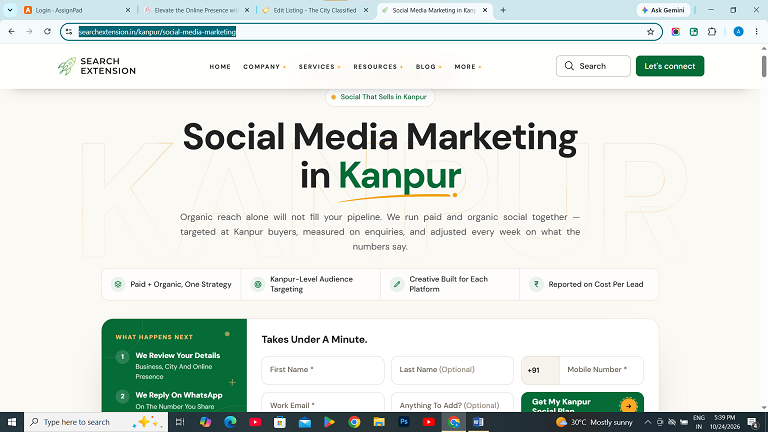Open Microsoft Edge from the taskbar
768x432 pixels.
click(x=230, y=422)
